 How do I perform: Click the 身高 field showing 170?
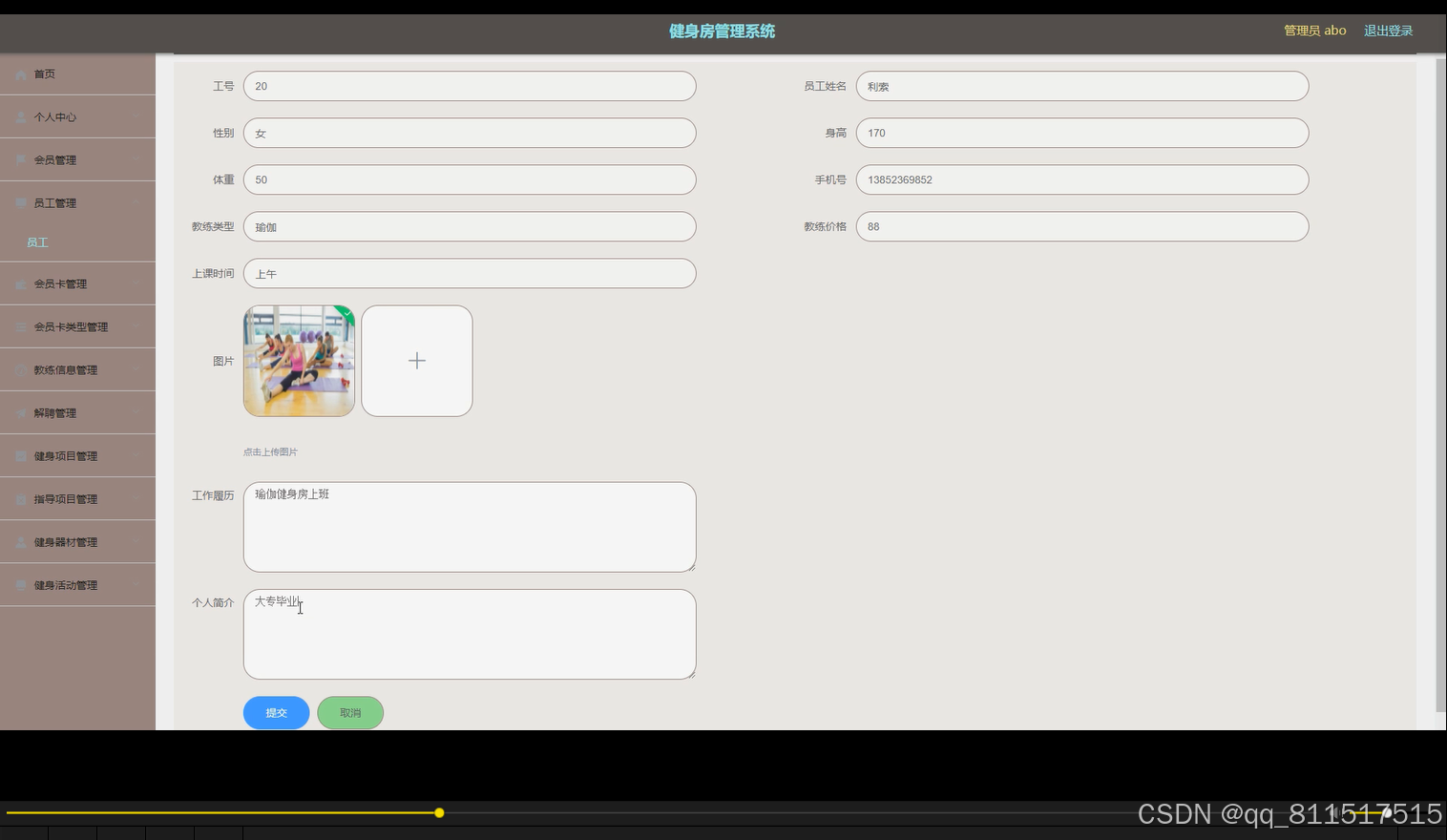[1082, 133]
